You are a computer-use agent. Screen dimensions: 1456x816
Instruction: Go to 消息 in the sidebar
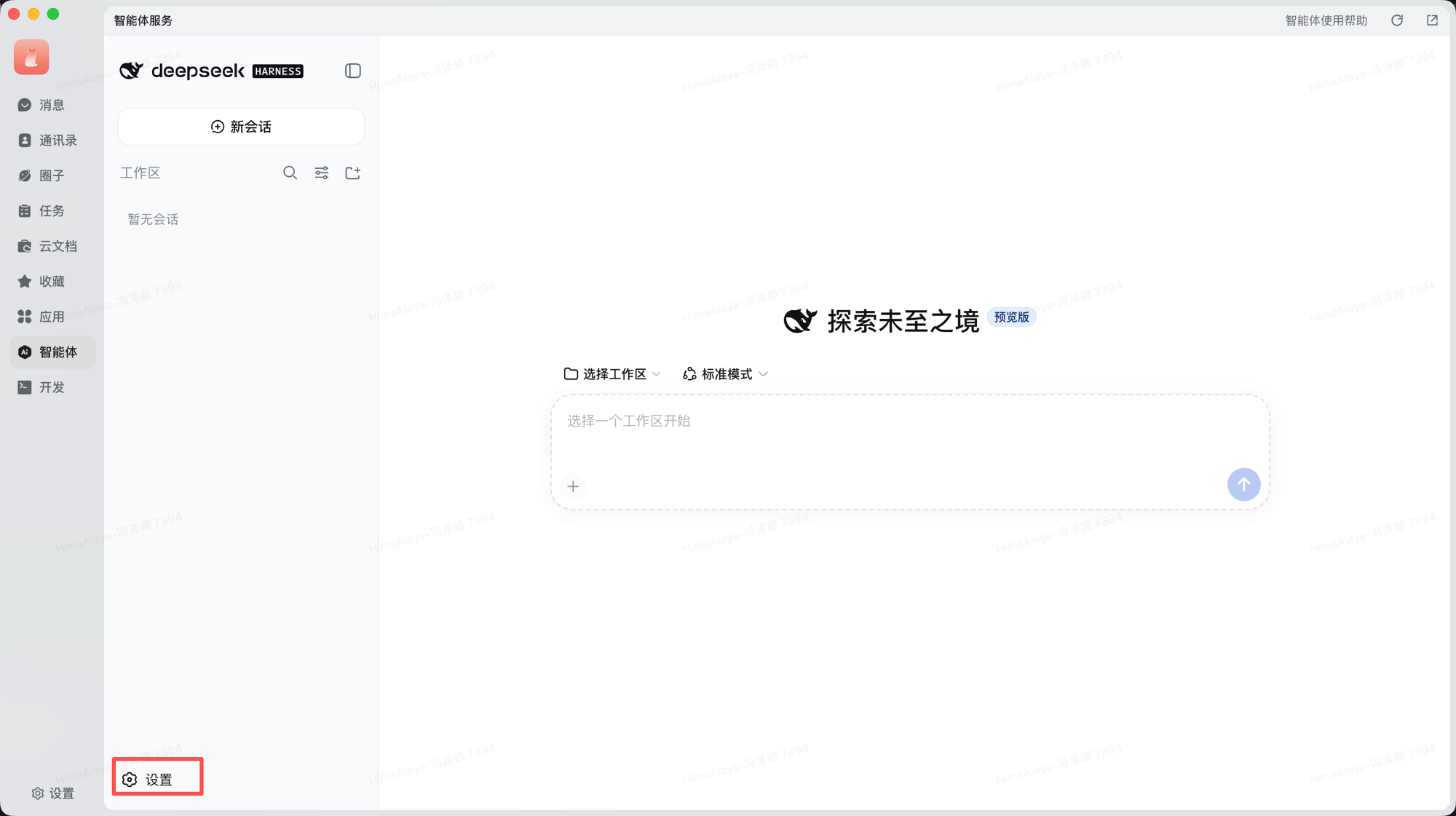point(52,105)
